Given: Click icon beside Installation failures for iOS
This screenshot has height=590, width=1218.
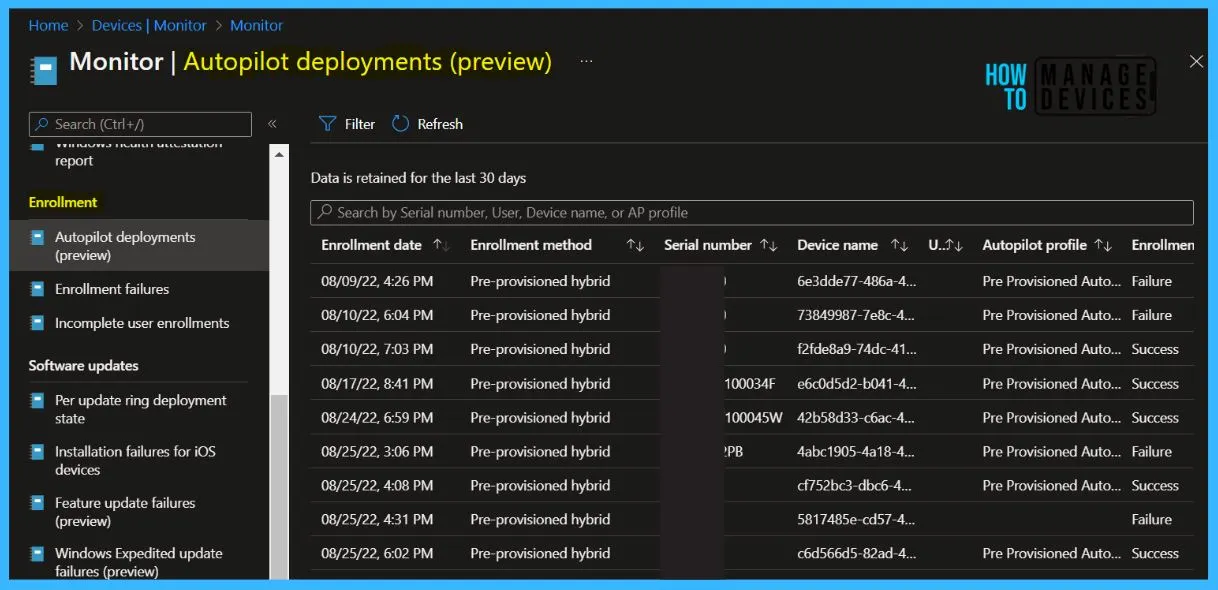Looking at the screenshot, I should tap(37, 452).
